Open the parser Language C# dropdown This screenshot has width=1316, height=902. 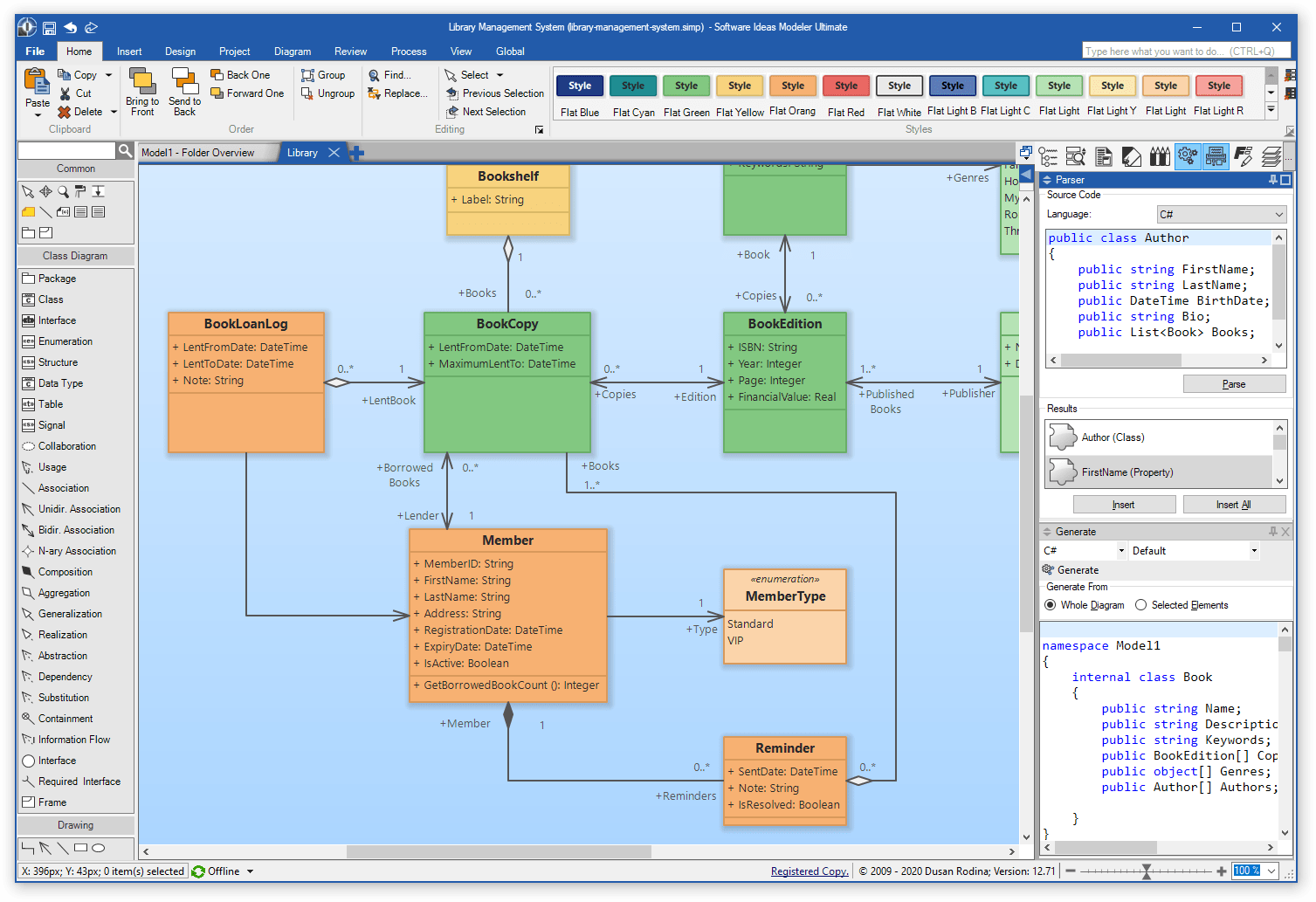[1222, 214]
